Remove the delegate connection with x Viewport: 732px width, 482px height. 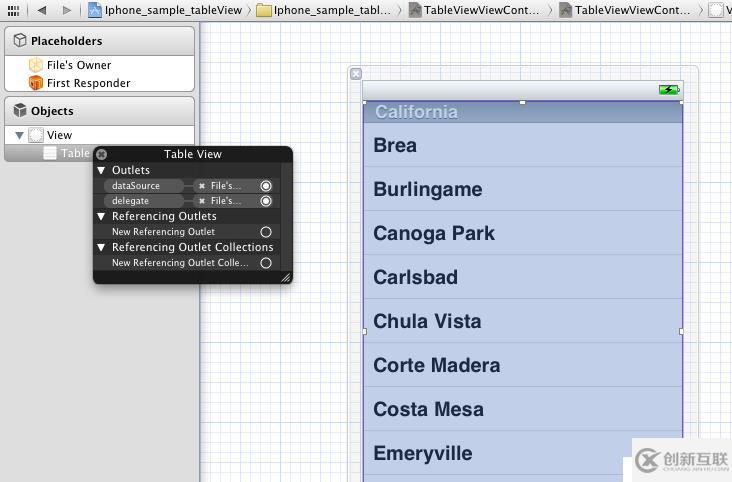(x=202, y=201)
